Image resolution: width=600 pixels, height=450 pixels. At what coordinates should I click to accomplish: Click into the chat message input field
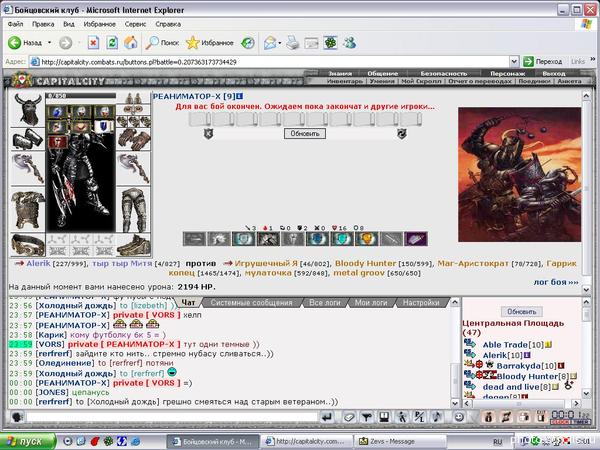point(171,417)
